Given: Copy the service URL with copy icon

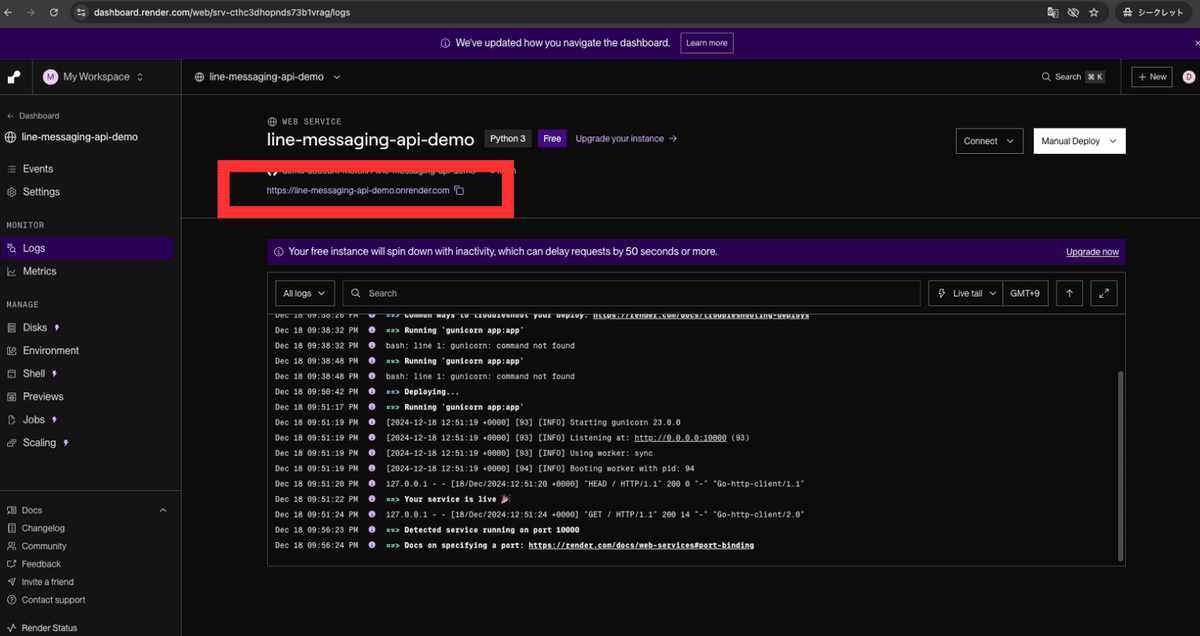Looking at the screenshot, I should [x=459, y=190].
